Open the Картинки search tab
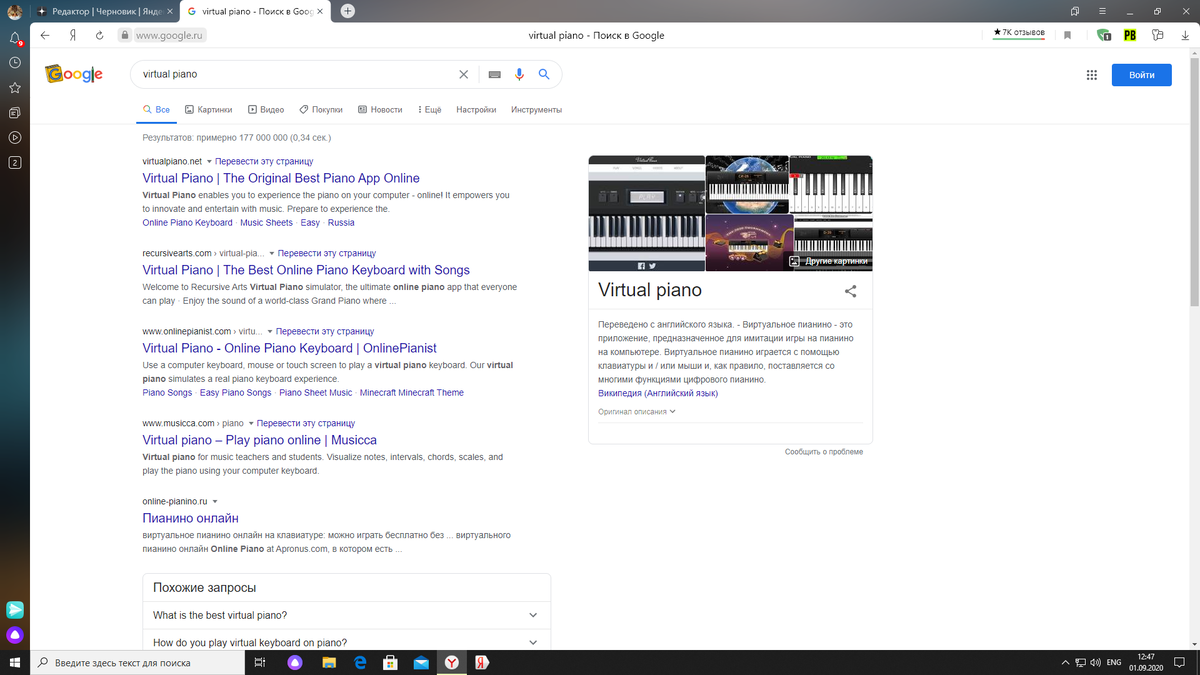 pos(208,110)
